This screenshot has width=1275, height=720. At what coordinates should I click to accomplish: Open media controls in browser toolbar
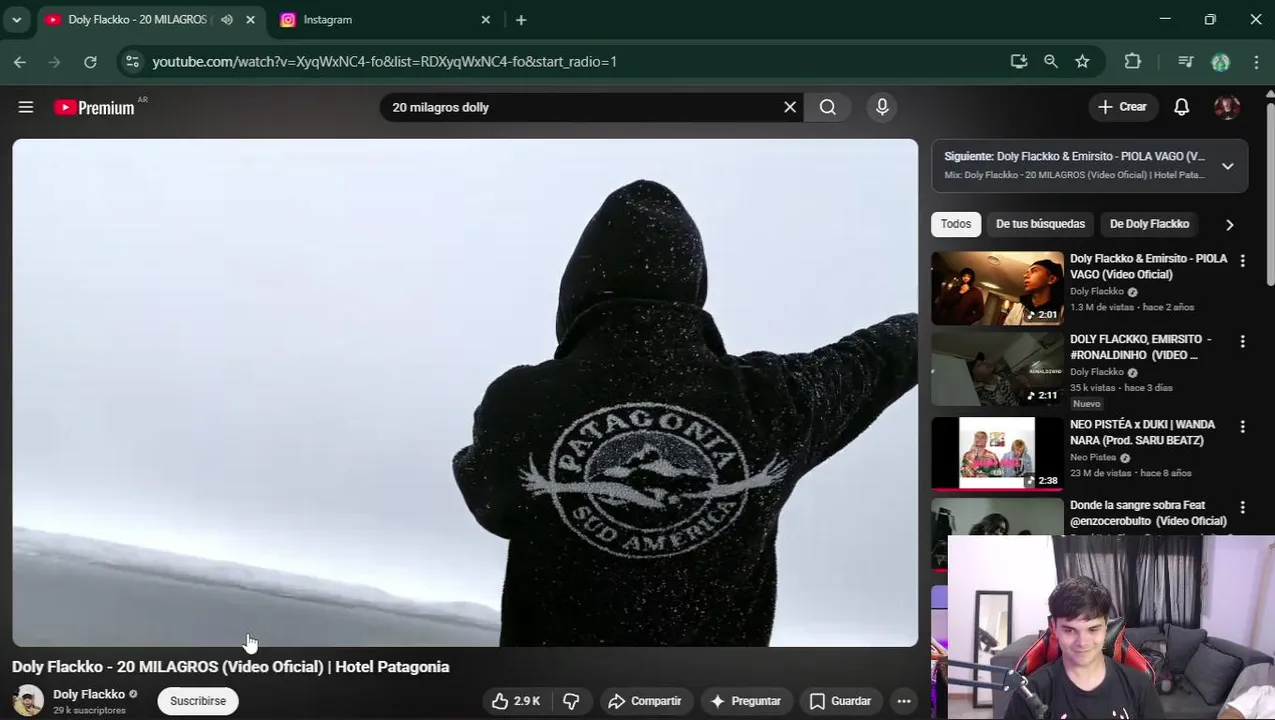point(1186,62)
